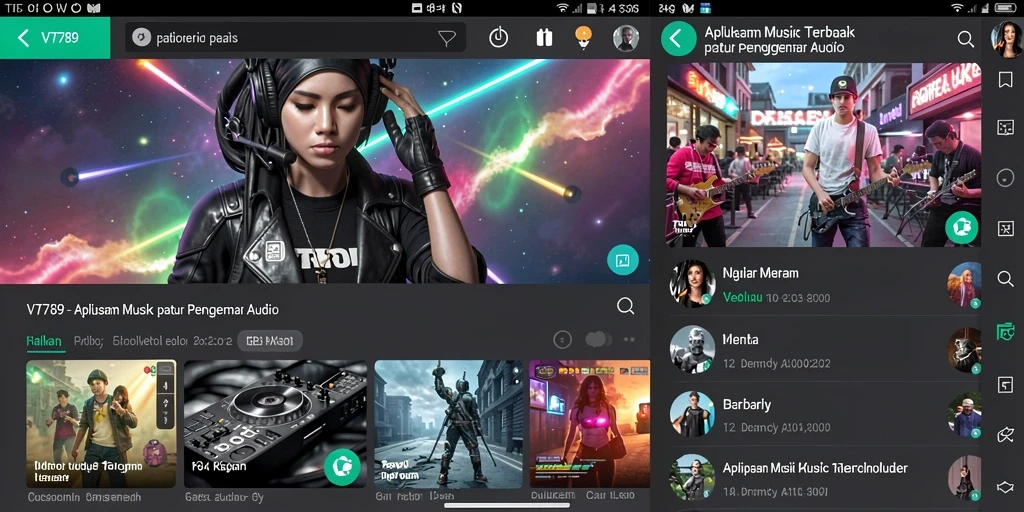1024x512 pixels.
Task: Click the circle icon in the right sidebar
Action: 1006,177
